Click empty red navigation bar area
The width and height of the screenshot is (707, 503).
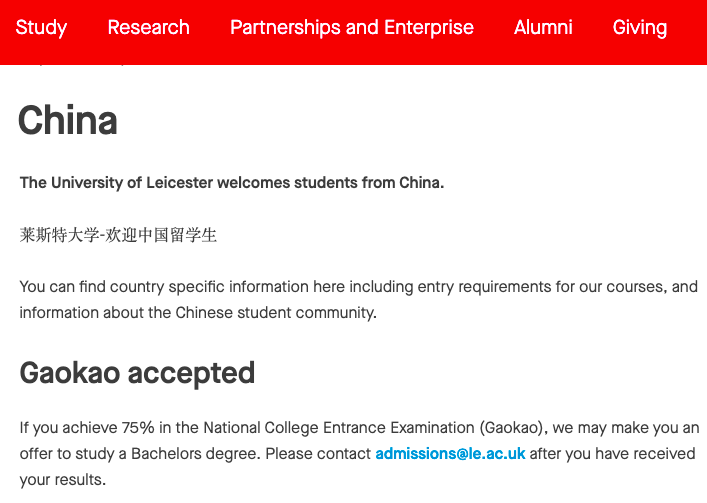[687, 45]
